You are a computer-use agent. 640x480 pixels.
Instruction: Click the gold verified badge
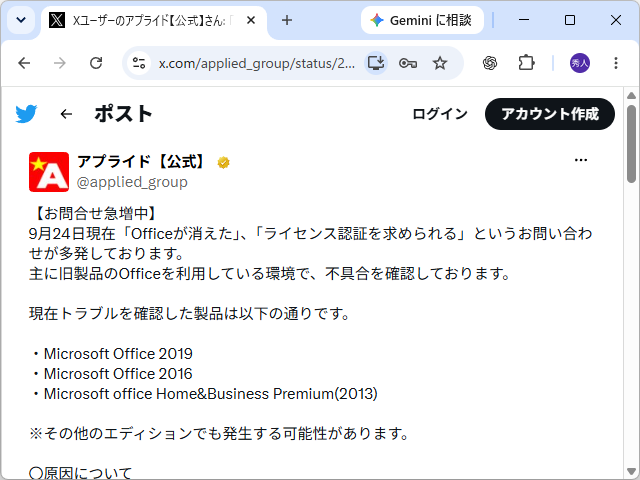223,162
